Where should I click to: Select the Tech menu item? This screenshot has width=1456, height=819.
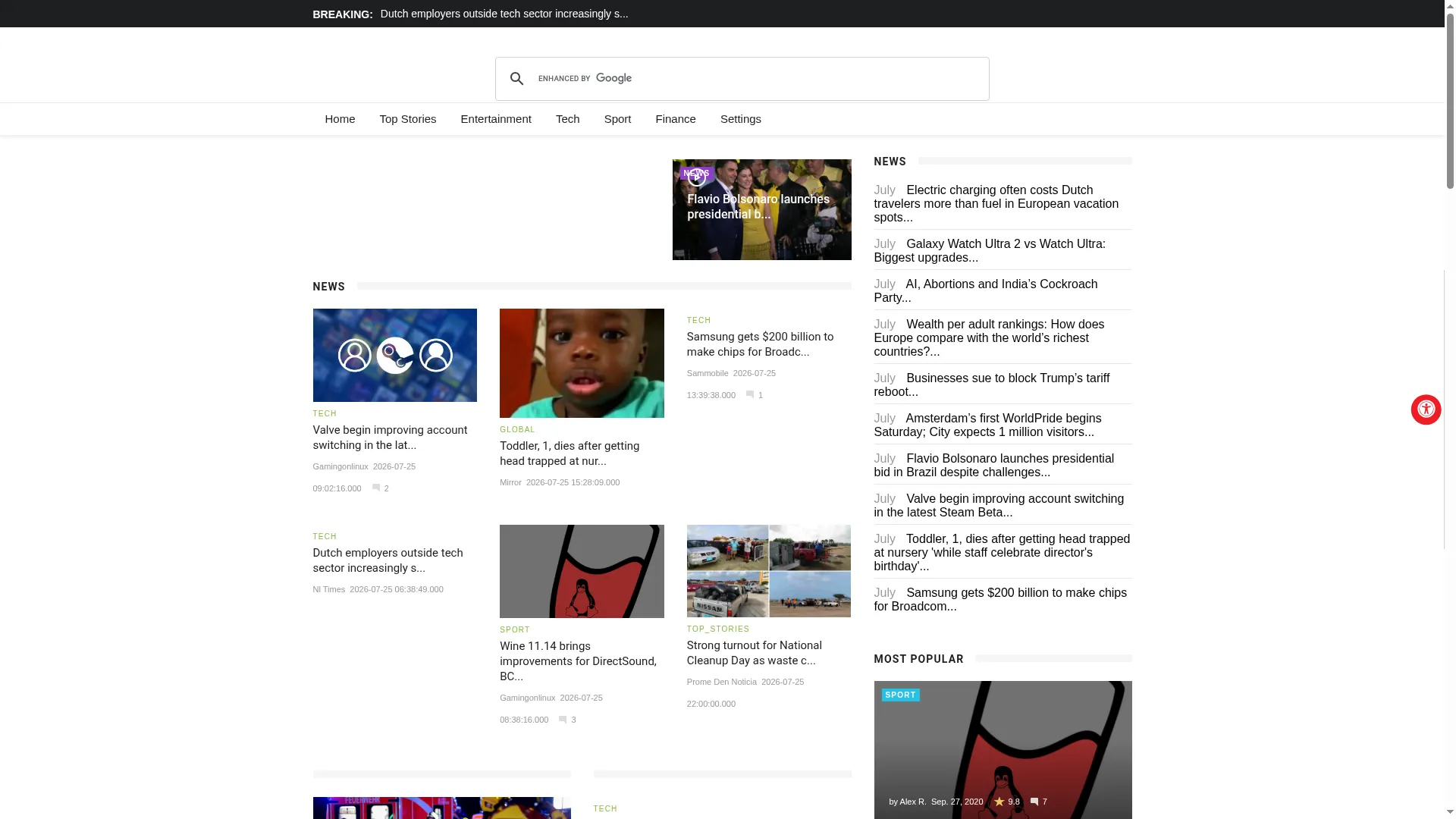coord(568,119)
